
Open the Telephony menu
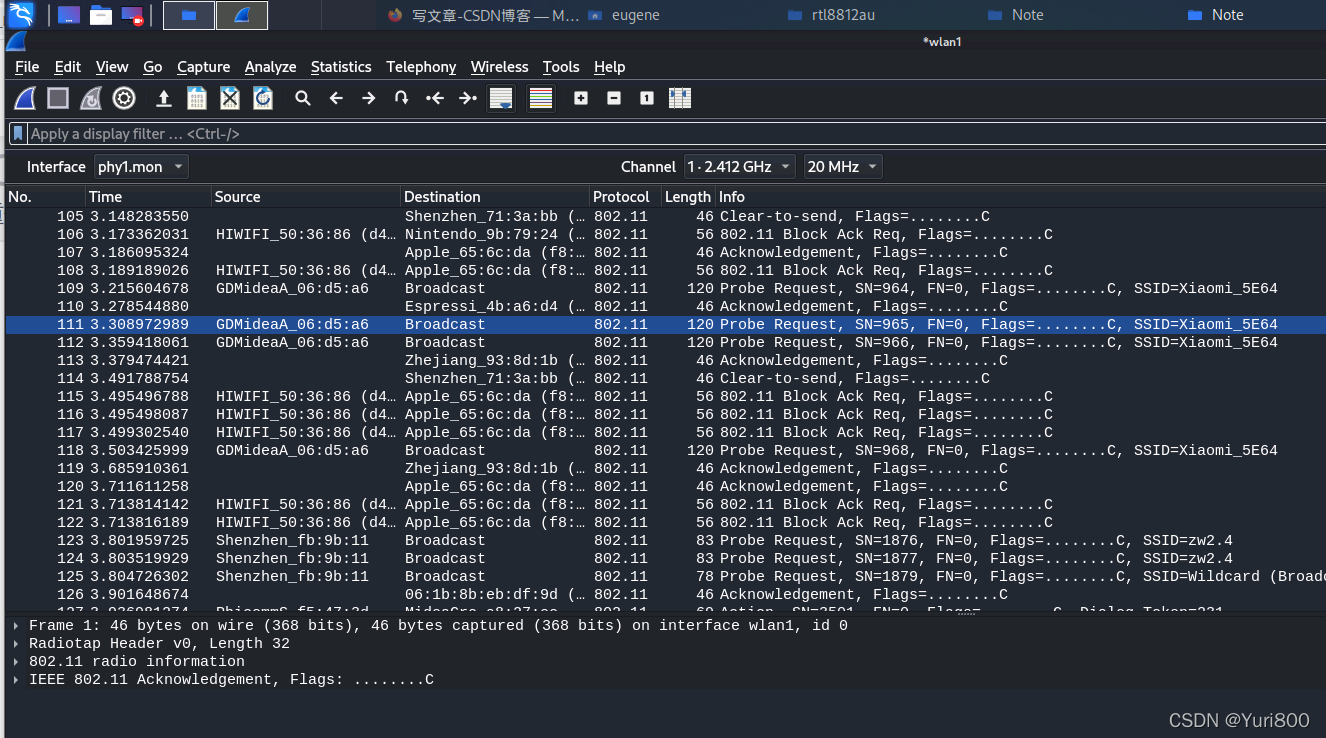click(421, 66)
